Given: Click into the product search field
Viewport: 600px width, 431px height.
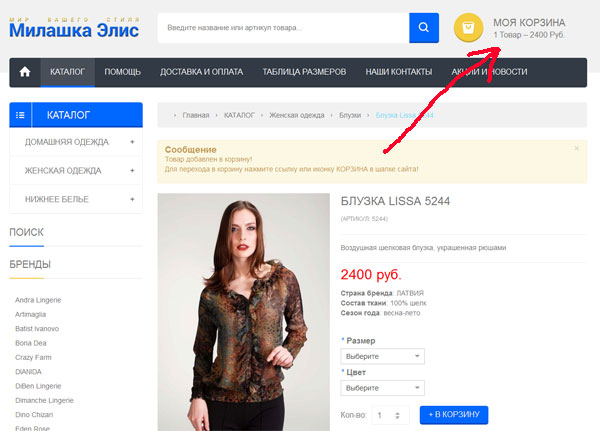Looking at the screenshot, I should [x=283, y=28].
